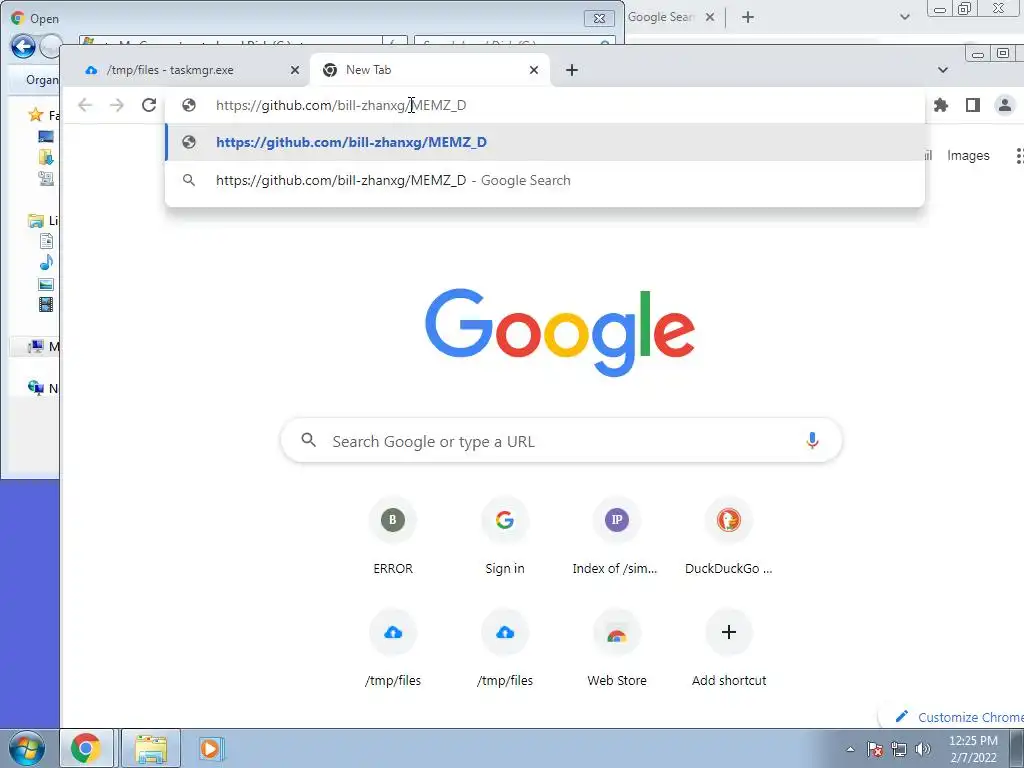Open tab search chevron in background Chrome window
Viewport: 1024px width, 768px height.
(904, 17)
